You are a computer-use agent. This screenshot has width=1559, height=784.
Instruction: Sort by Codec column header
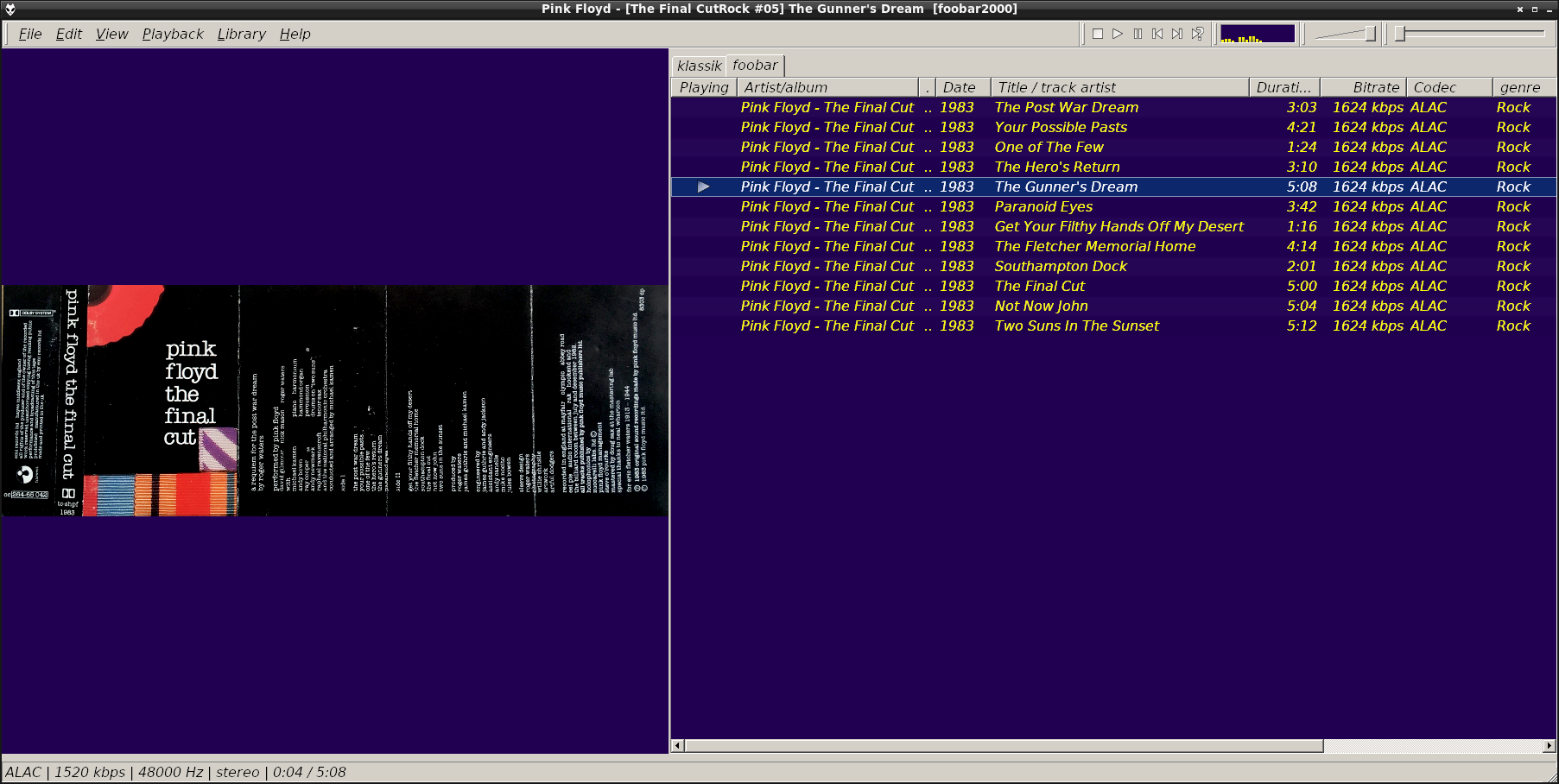pyautogui.click(x=1449, y=87)
